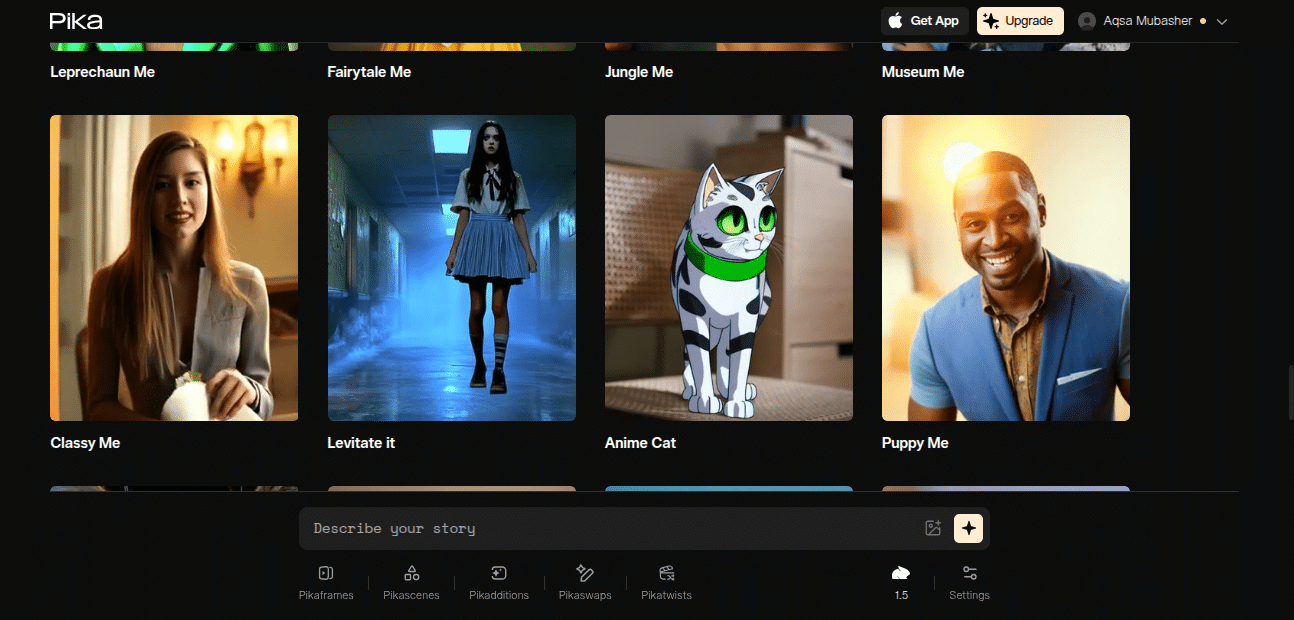Open the Levitate it effect thumbnail
Screen dimensions: 1294x620
[452, 268]
